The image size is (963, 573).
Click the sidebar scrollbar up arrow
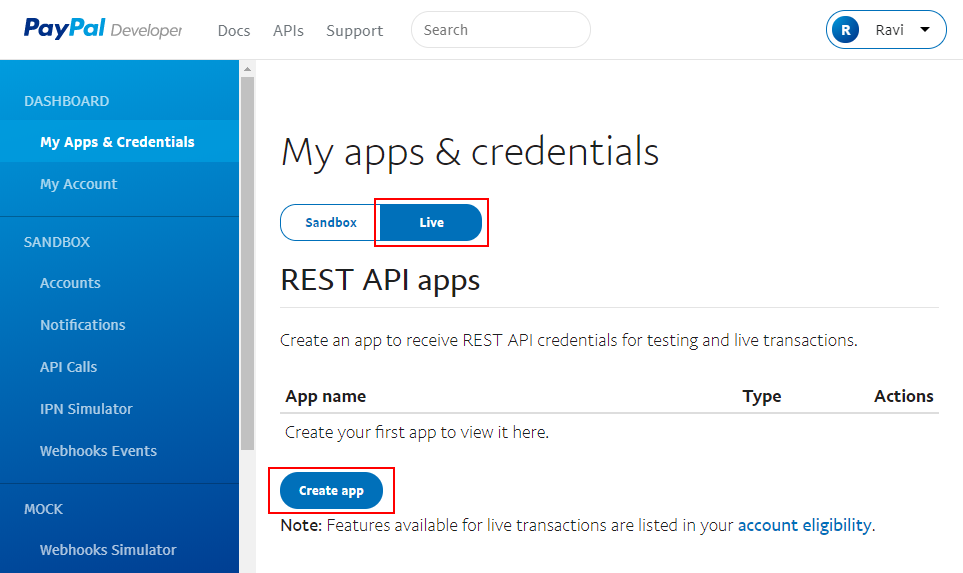coord(248,69)
